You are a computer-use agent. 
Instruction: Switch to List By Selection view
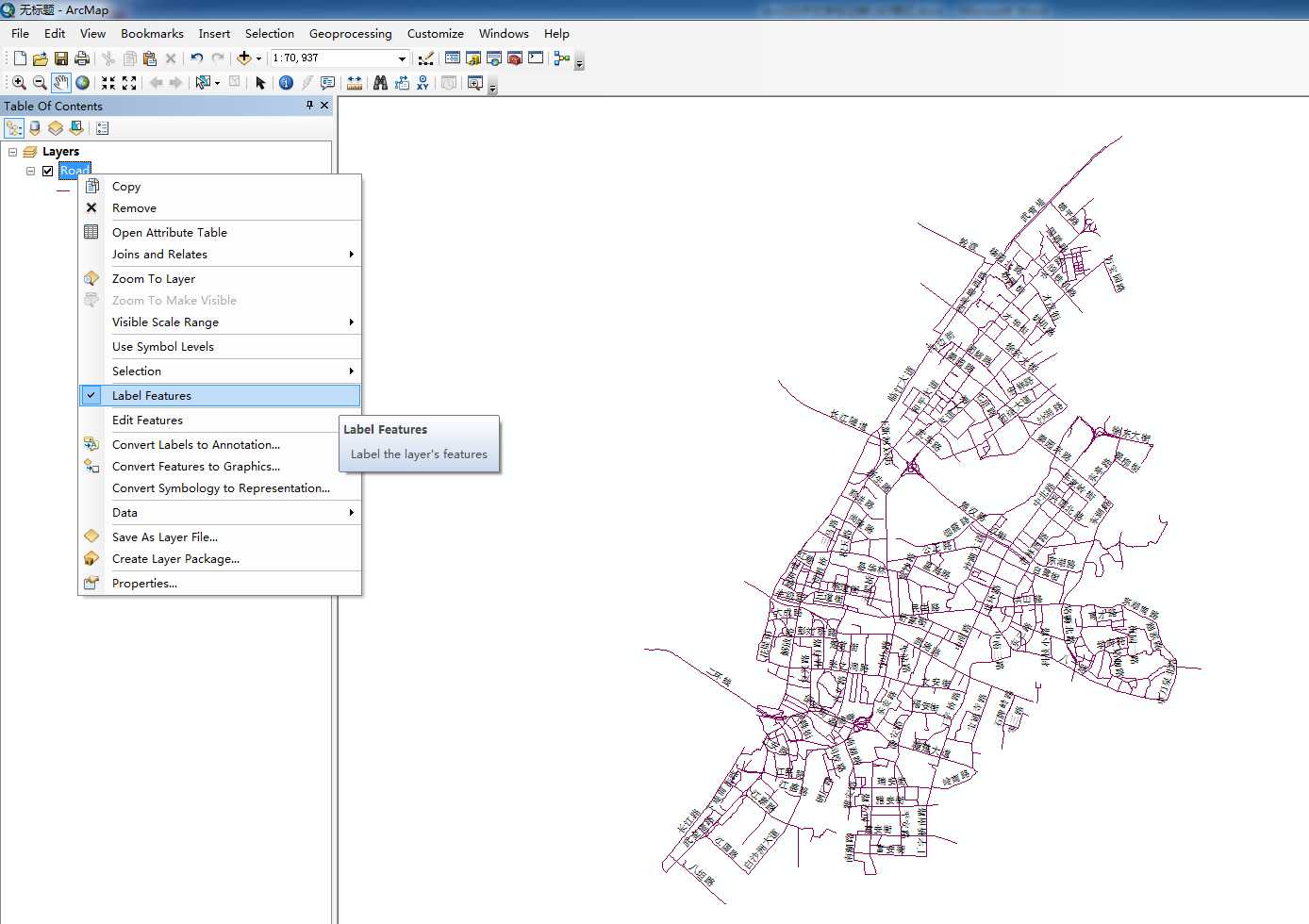pos(76,128)
